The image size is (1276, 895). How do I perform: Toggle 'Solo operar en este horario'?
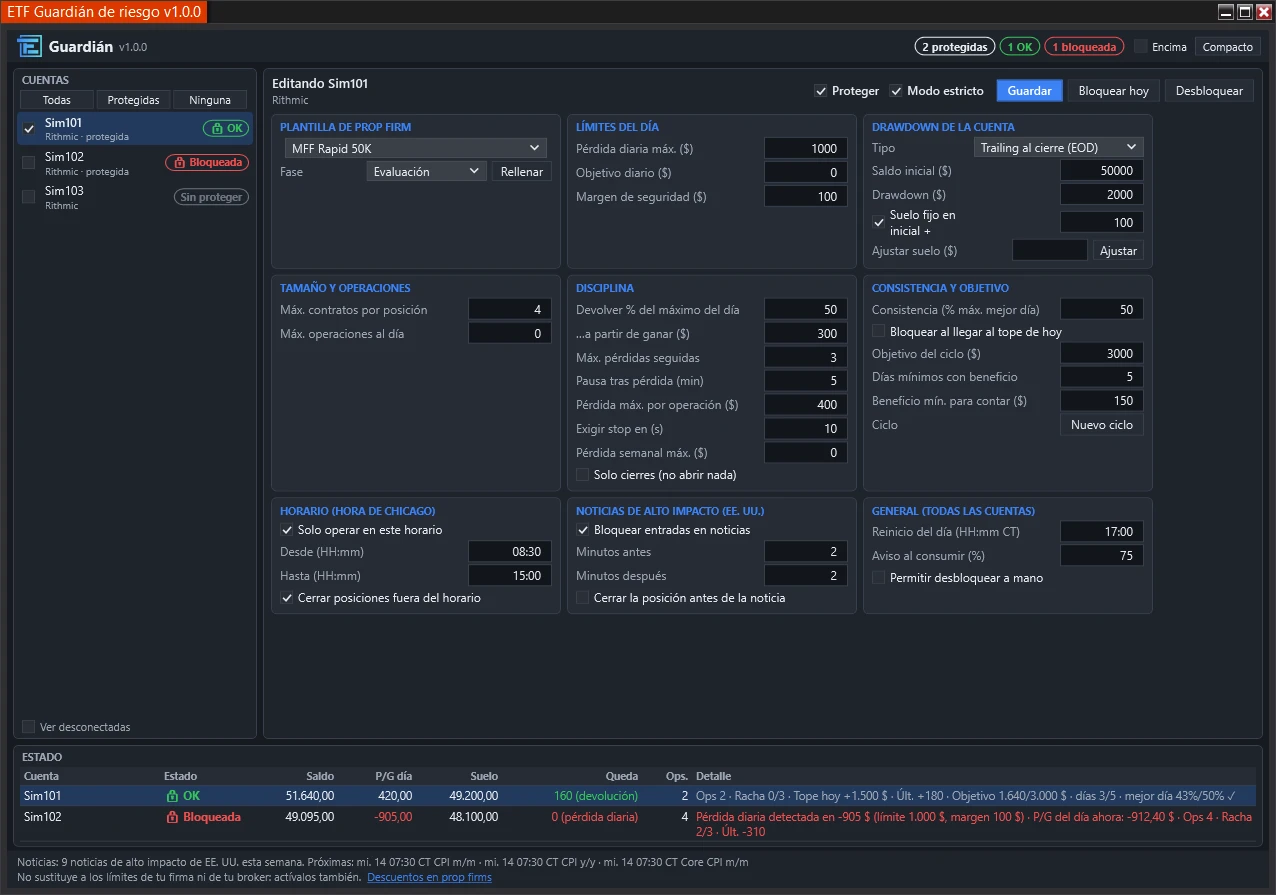[x=287, y=530]
